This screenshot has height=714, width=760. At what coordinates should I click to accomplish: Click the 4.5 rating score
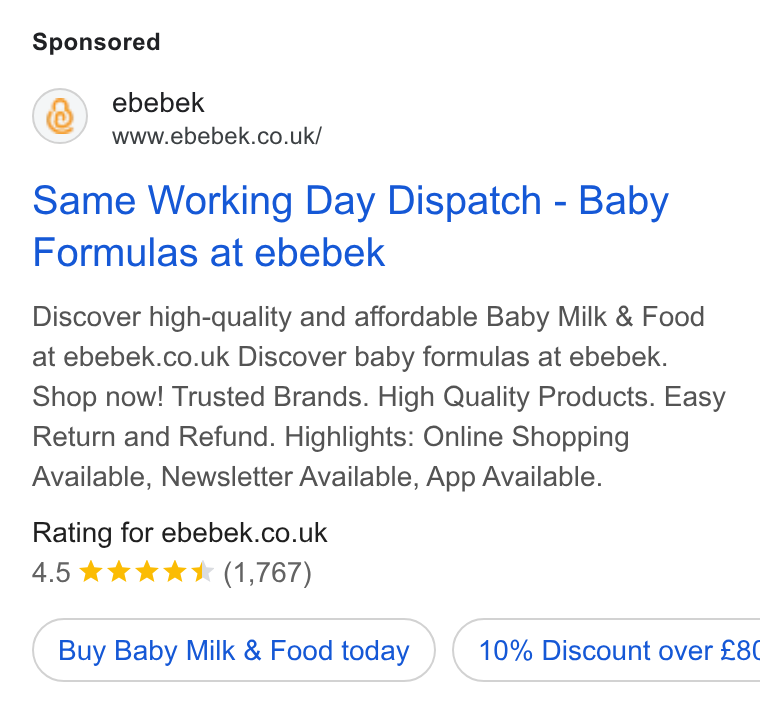click(x=51, y=572)
